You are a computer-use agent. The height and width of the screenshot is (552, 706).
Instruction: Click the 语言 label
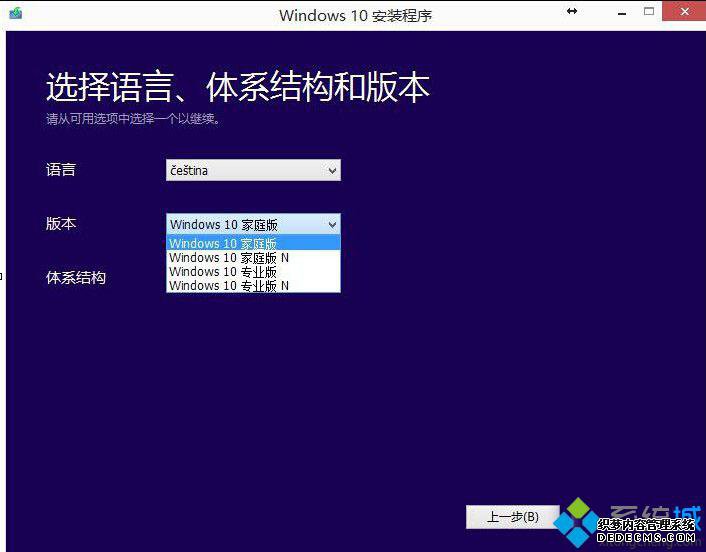coord(61,170)
